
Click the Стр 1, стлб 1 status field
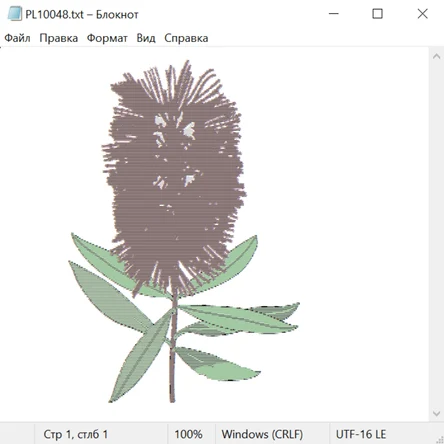point(75,434)
